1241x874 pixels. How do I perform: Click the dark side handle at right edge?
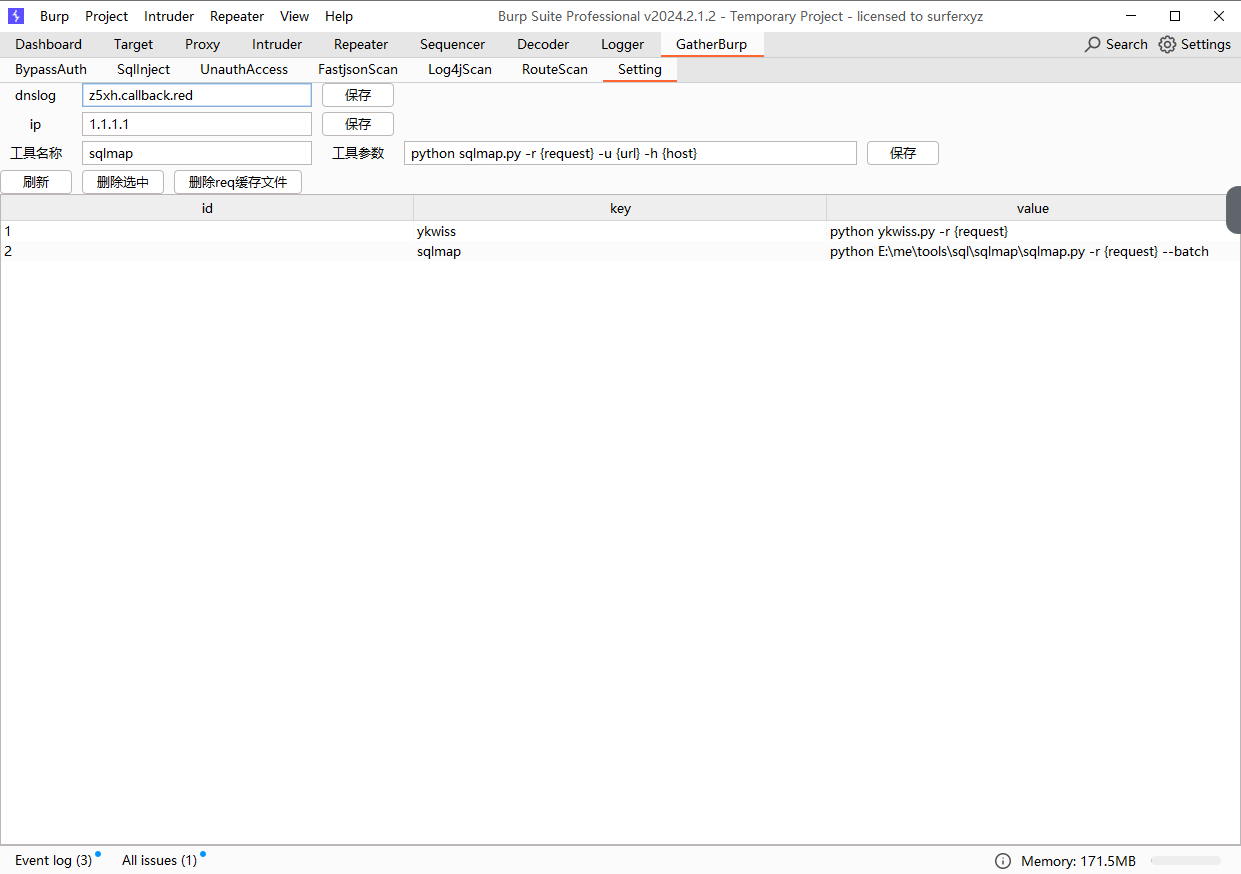pyautogui.click(x=1234, y=209)
